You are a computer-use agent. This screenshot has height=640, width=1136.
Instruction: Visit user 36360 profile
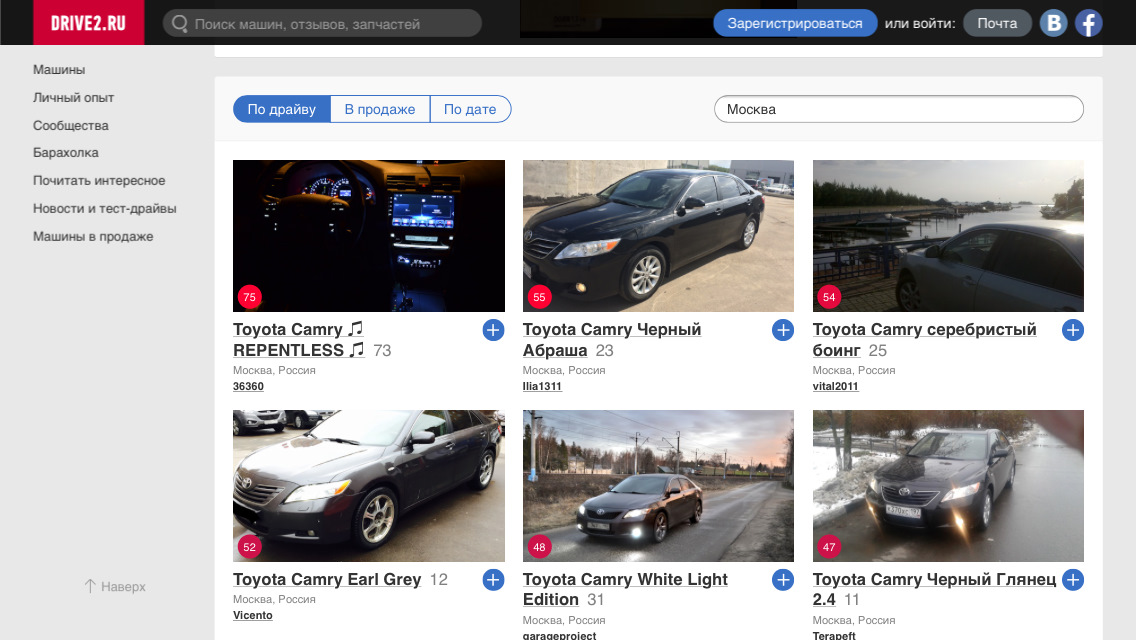[248, 386]
